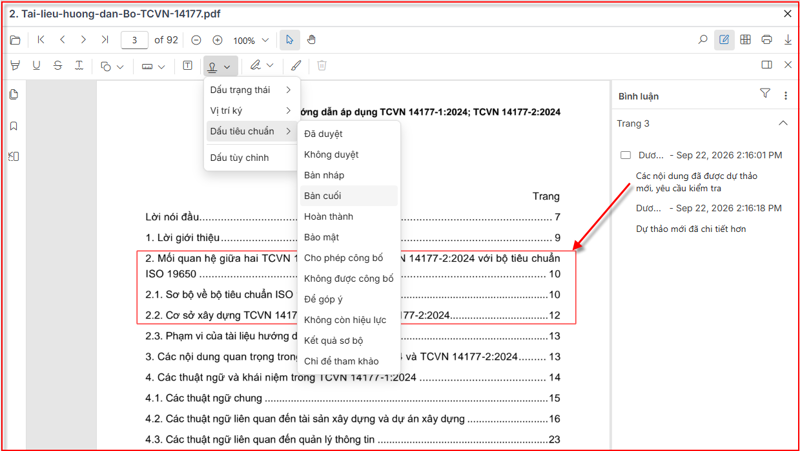Filter comments with funnel icon

pos(764,93)
